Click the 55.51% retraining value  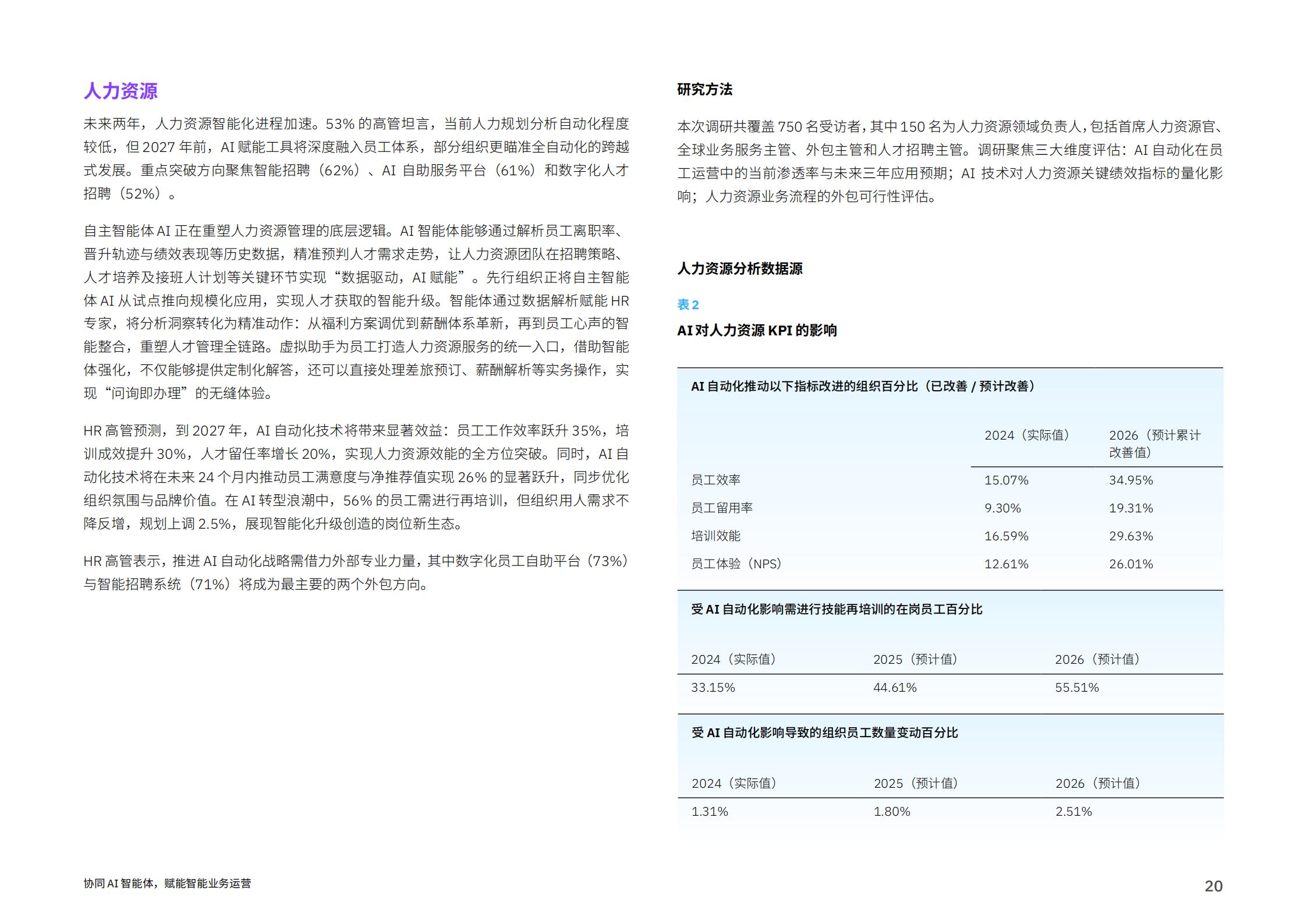[1076, 688]
